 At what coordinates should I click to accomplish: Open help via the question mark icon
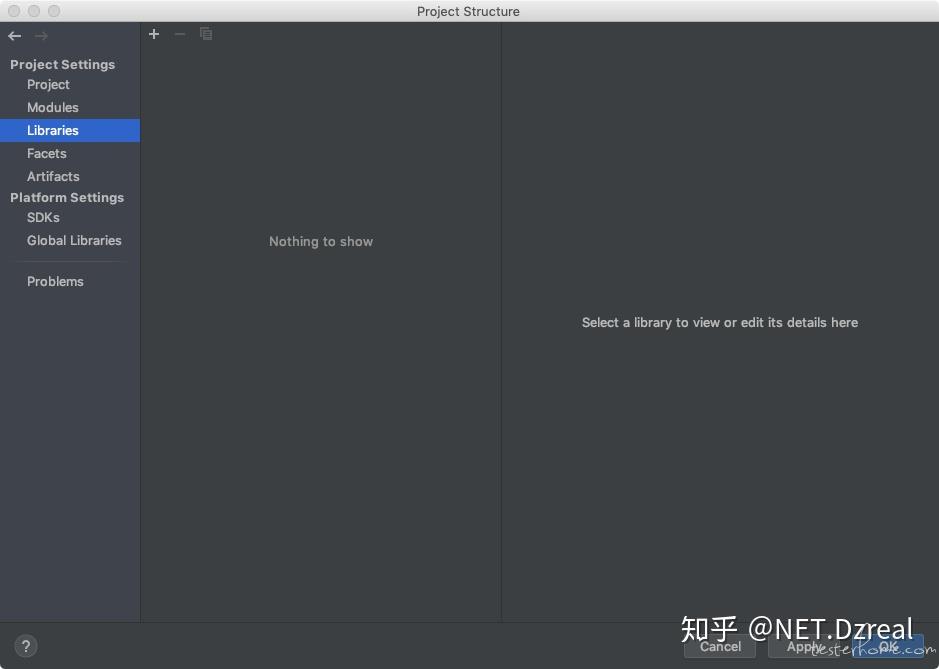(x=26, y=646)
